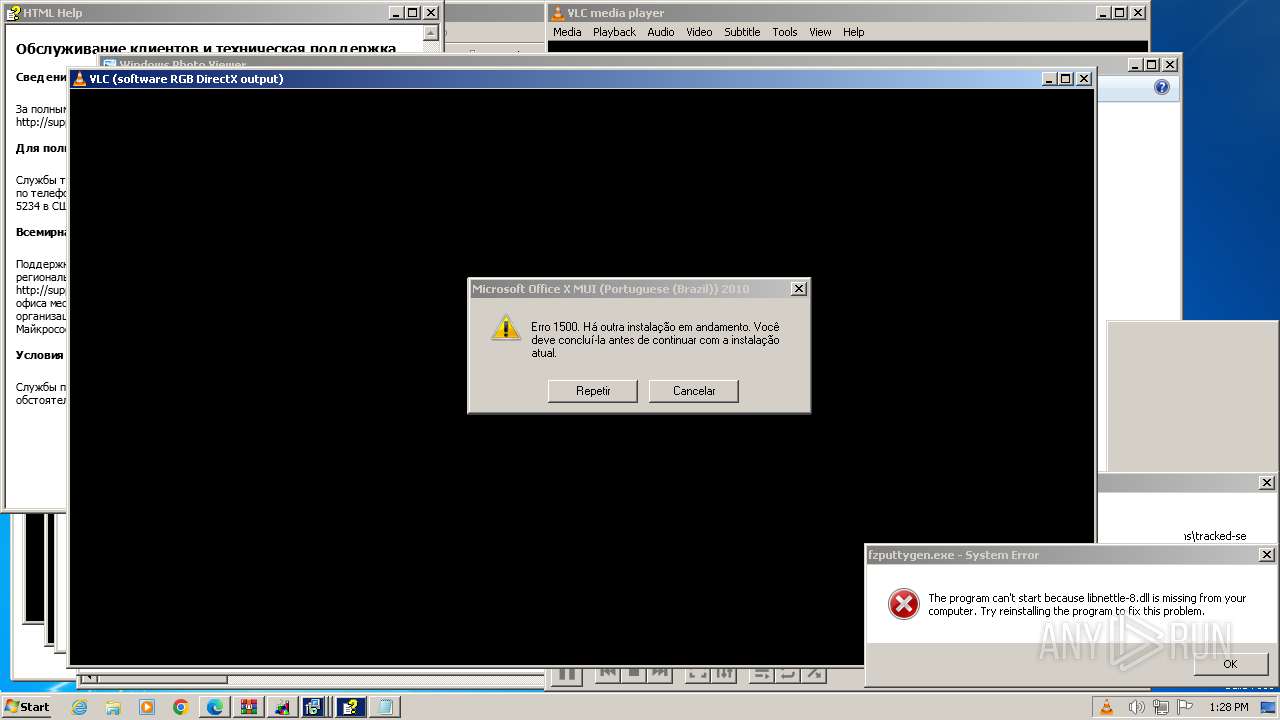Click the up arrow of the HTML Help scrollbar

pos(431,33)
